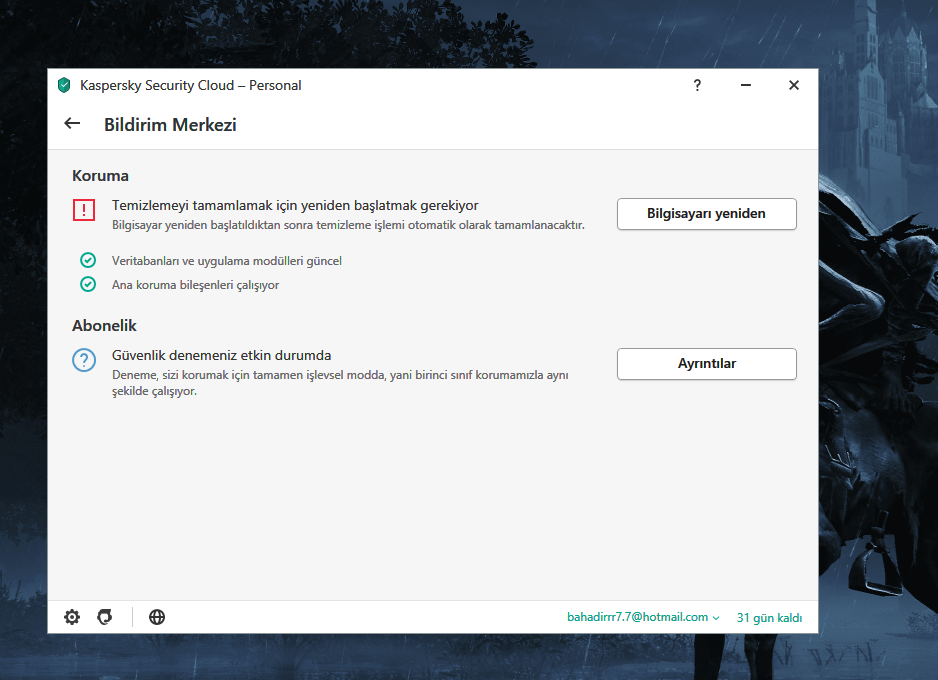Select the text Temizlemeyi tamamlamak için yeniden başlatmak gerekiyor
This screenshot has width=938, height=680.
coord(295,206)
